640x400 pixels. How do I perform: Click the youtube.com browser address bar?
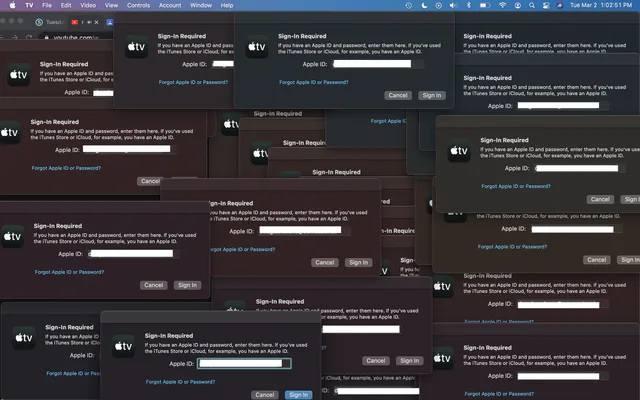76,38
